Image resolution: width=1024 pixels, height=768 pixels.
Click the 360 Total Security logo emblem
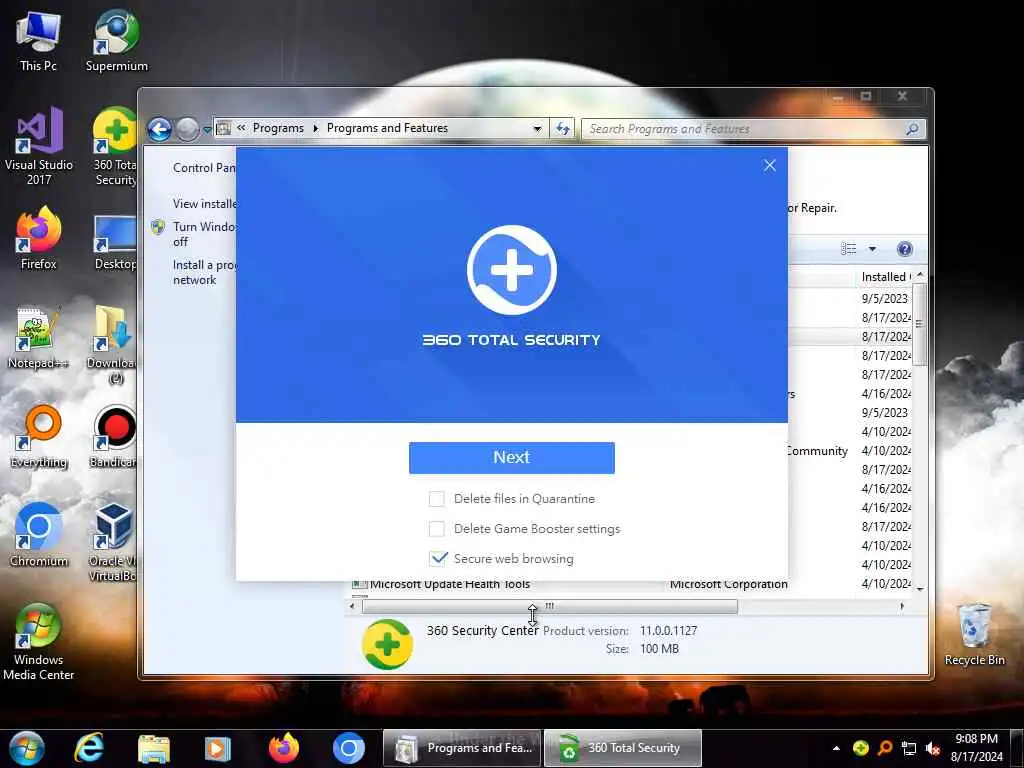[511, 270]
